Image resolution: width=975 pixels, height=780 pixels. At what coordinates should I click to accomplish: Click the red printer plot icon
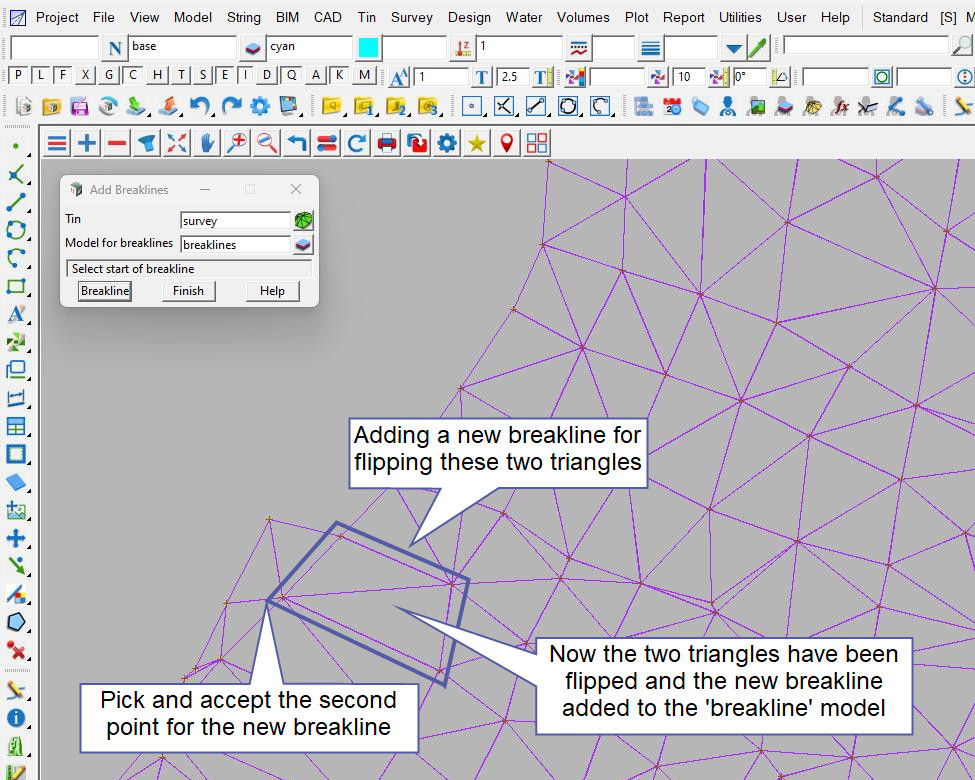387,144
